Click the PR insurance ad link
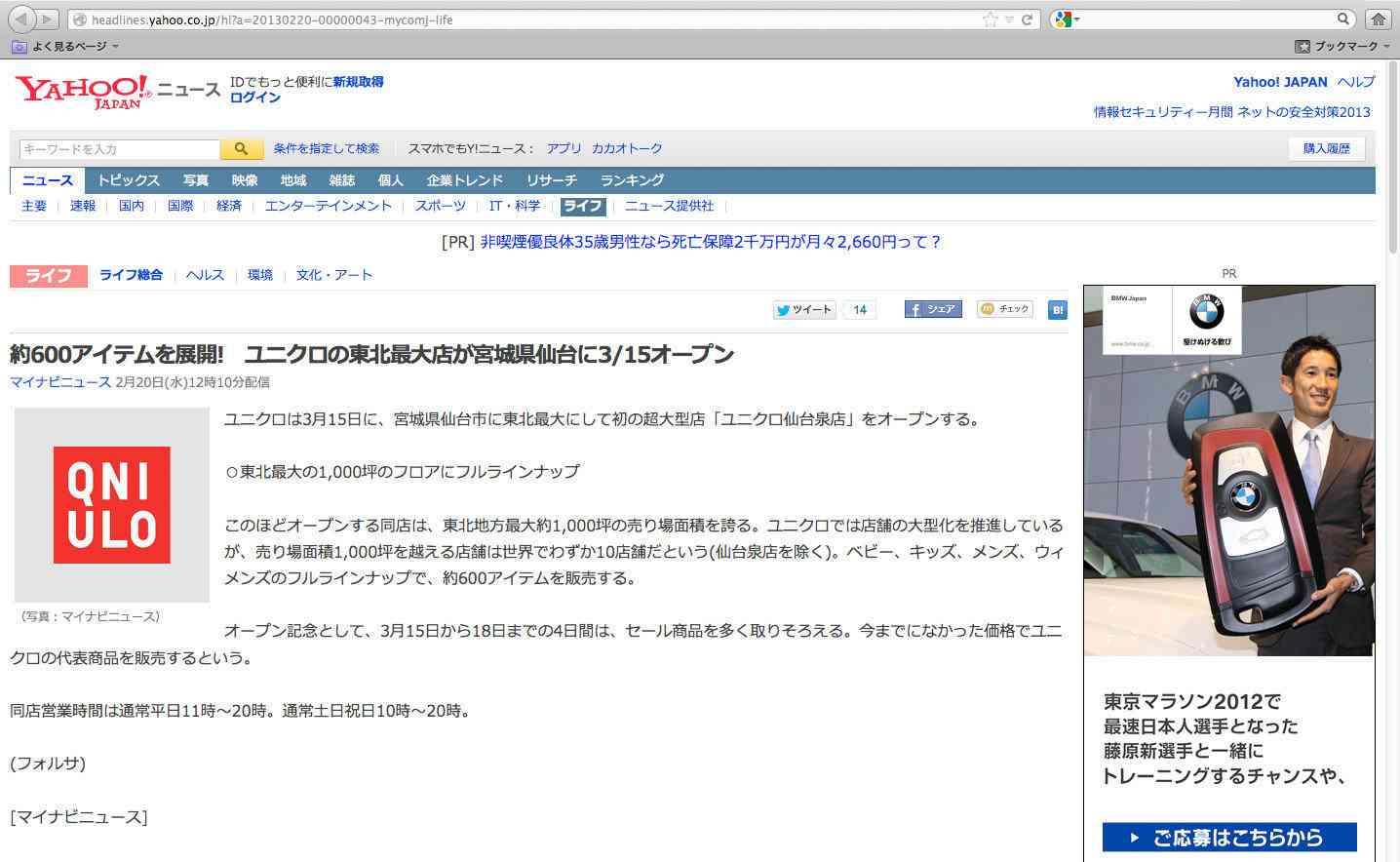 point(712,242)
